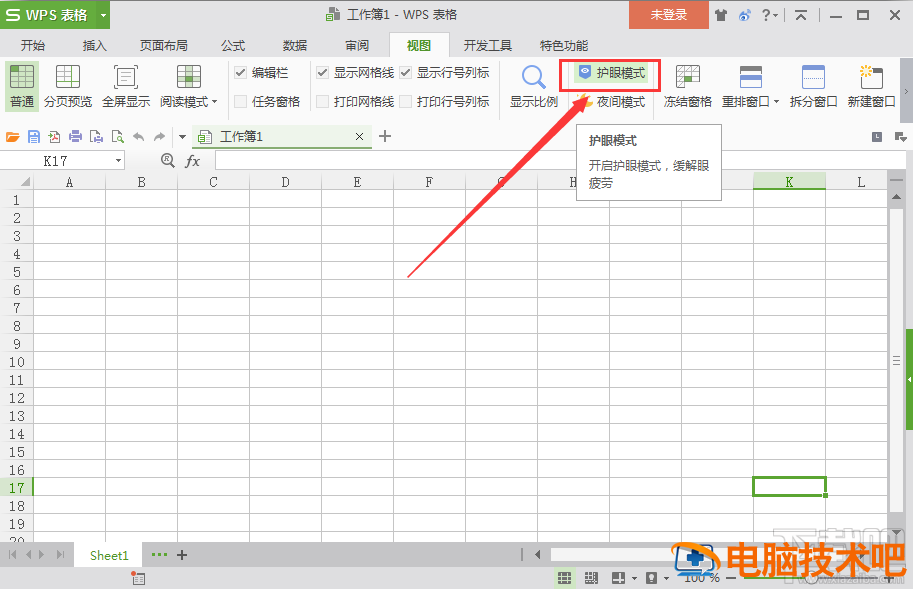This screenshot has width=913, height=589.
Task: Open the 开发工具 (Developer) tab
Action: pos(487,45)
